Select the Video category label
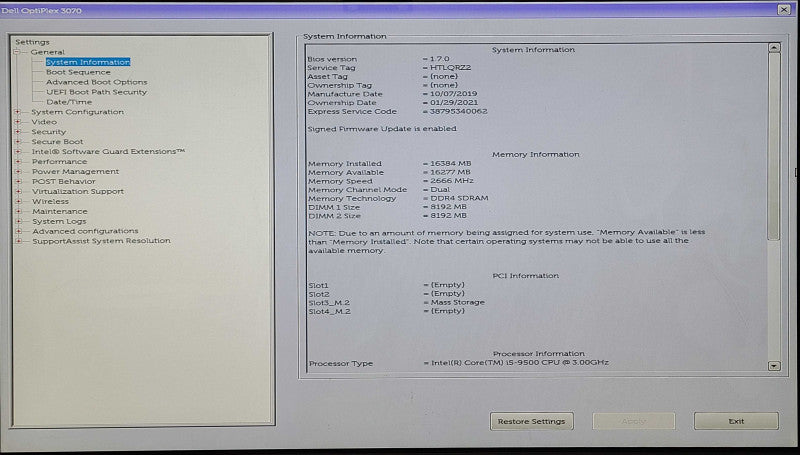Viewport: 800px width, 455px height. tap(44, 122)
